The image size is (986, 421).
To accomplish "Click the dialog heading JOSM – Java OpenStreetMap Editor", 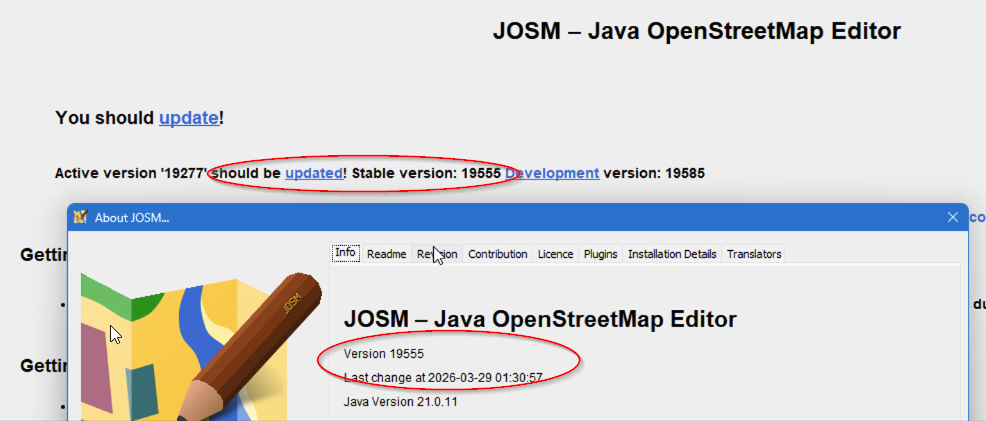I will (x=540, y=319).
